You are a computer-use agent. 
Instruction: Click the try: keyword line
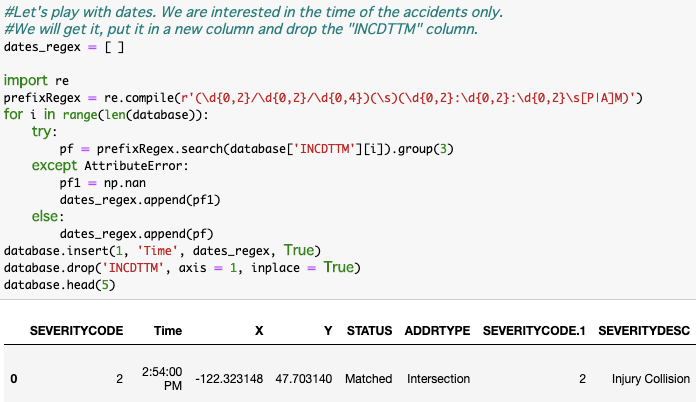point(44,132)
